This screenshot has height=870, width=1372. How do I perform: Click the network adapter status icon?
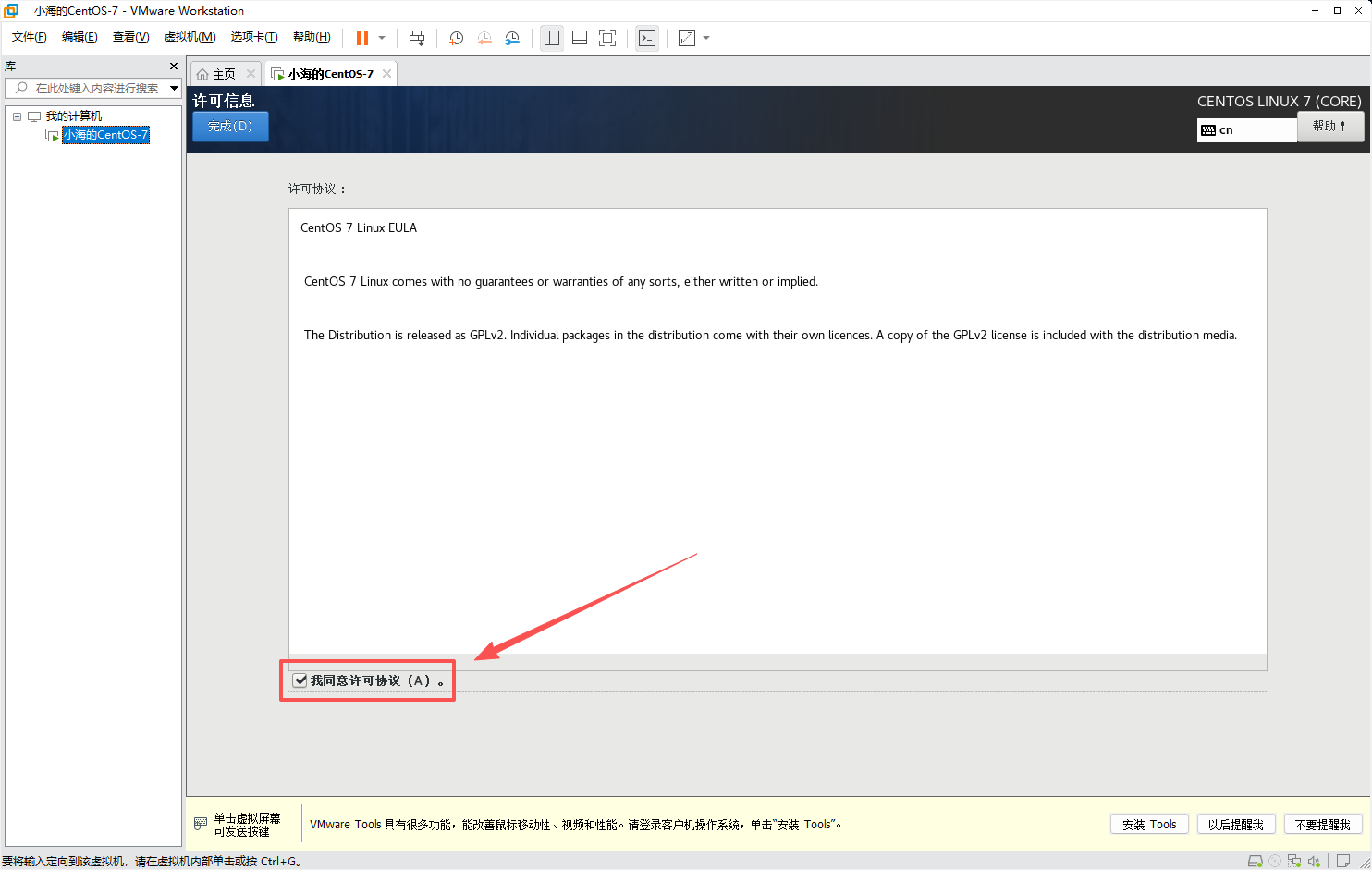[1294, 861]
